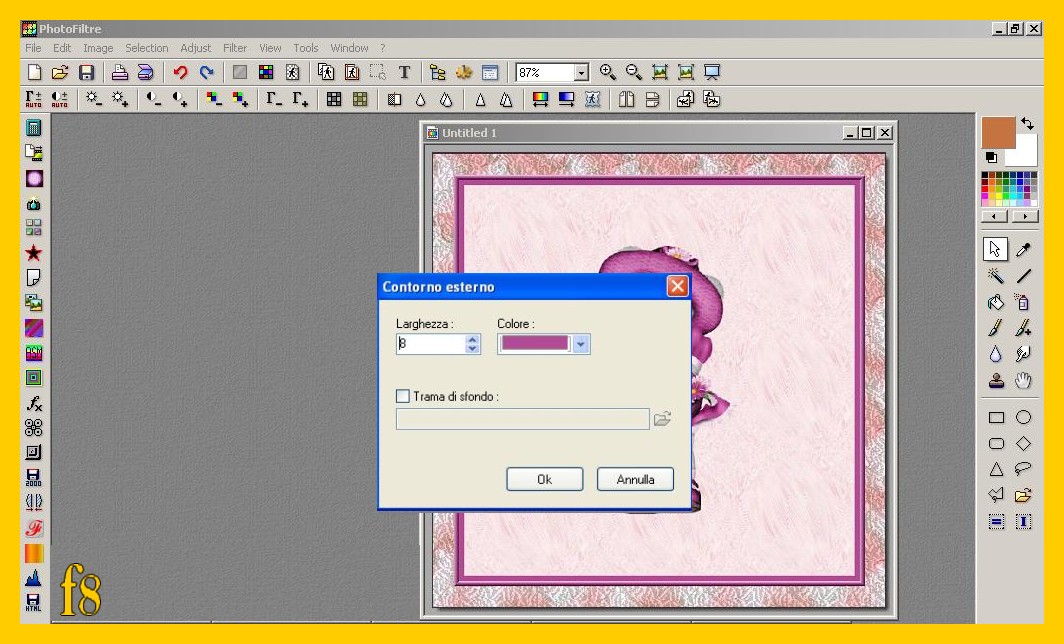Image resolution: width=1064 pixels, height=644 pixels.
Task: Select the Ellipse selection shape
Action: tap(1023, 418)
